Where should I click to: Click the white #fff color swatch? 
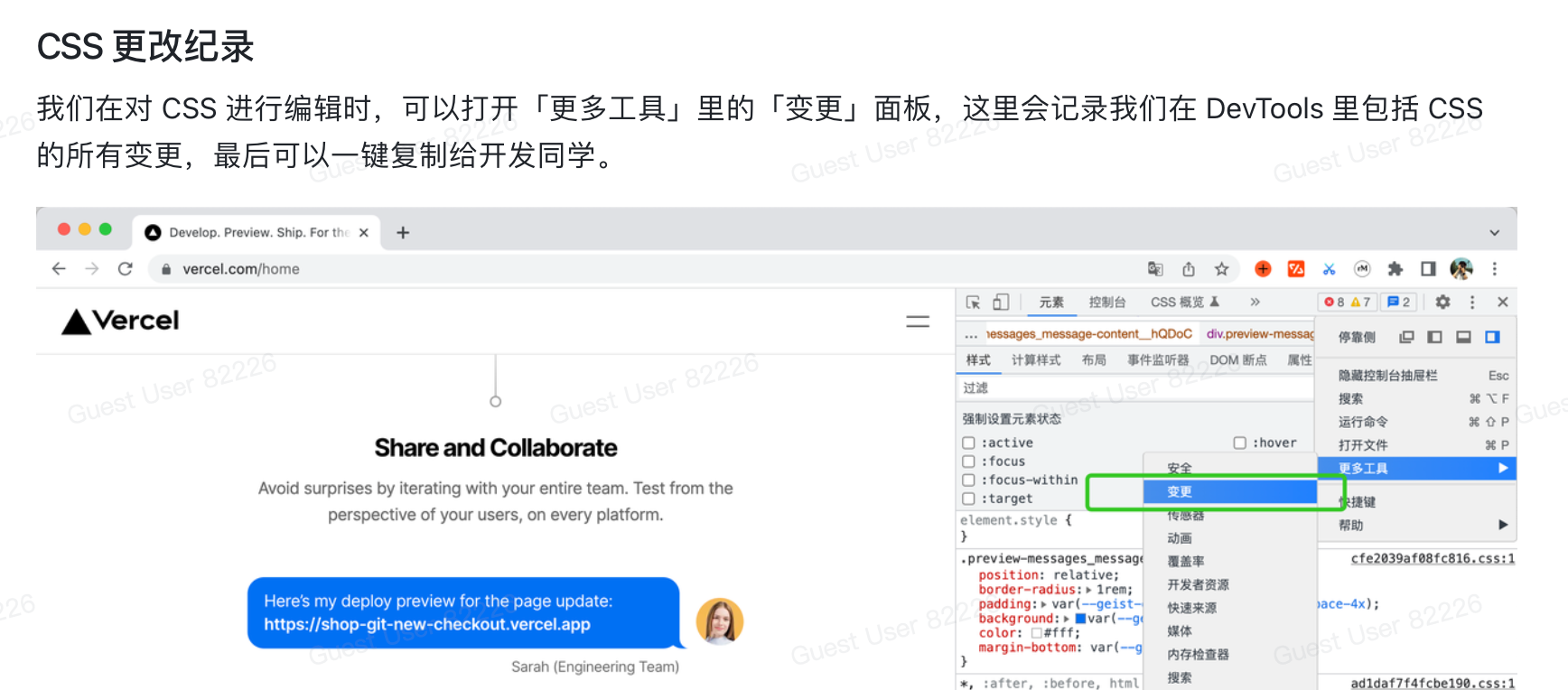click(x=1037, y=633)
